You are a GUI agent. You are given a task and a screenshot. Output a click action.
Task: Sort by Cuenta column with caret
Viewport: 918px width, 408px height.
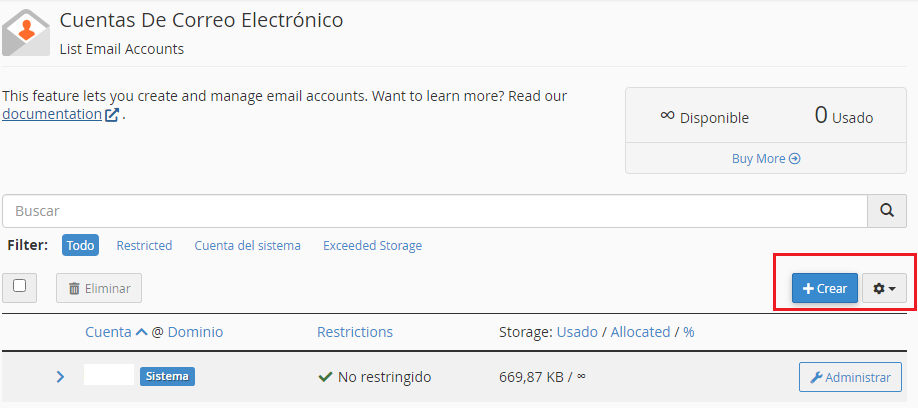click(117, 332)
